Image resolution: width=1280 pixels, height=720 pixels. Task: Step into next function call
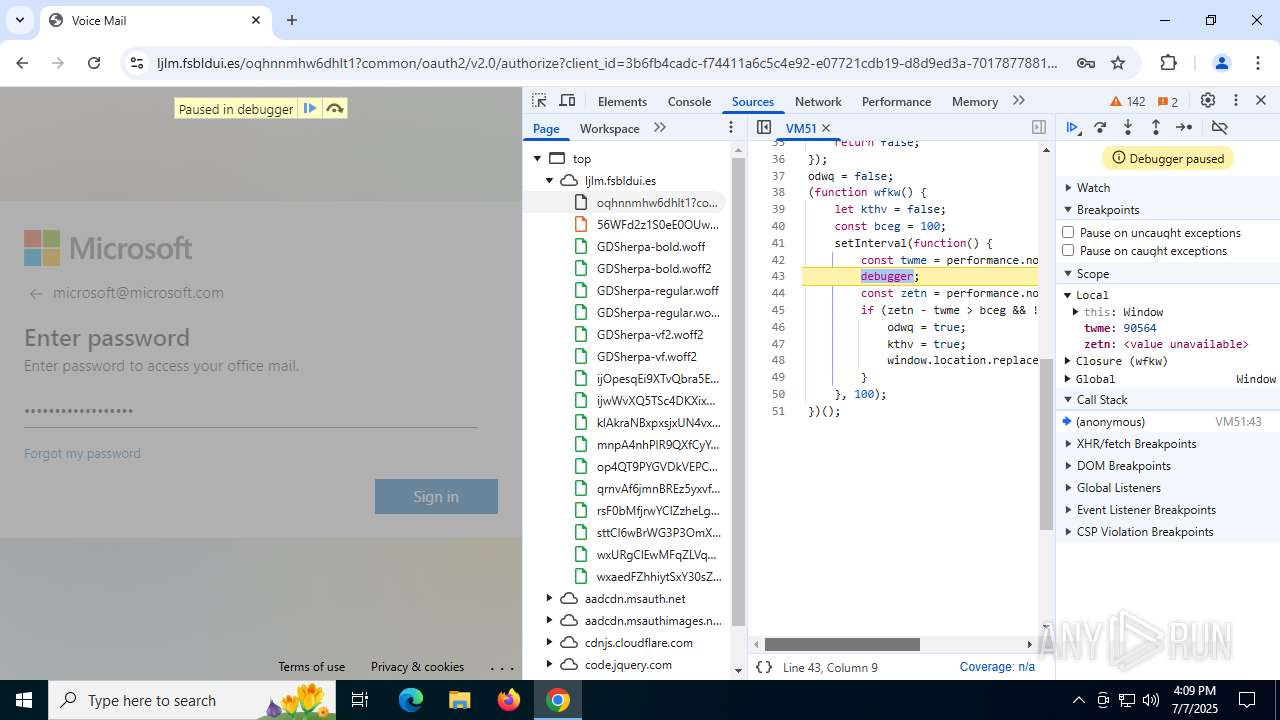pyautogui.click(x=1128, y=127)
